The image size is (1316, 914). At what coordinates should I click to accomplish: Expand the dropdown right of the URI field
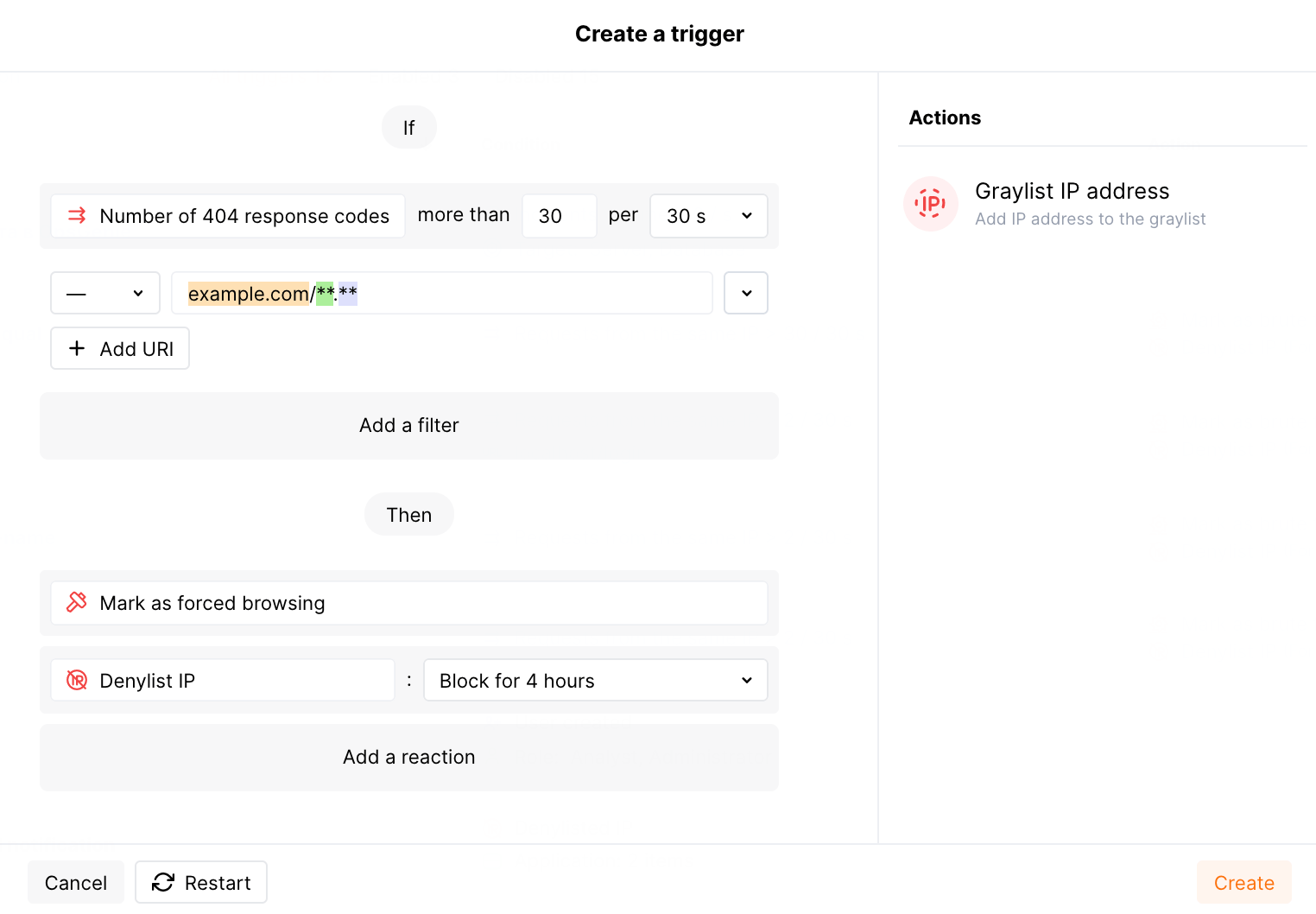pyautogui.click(x=746, y=294)
